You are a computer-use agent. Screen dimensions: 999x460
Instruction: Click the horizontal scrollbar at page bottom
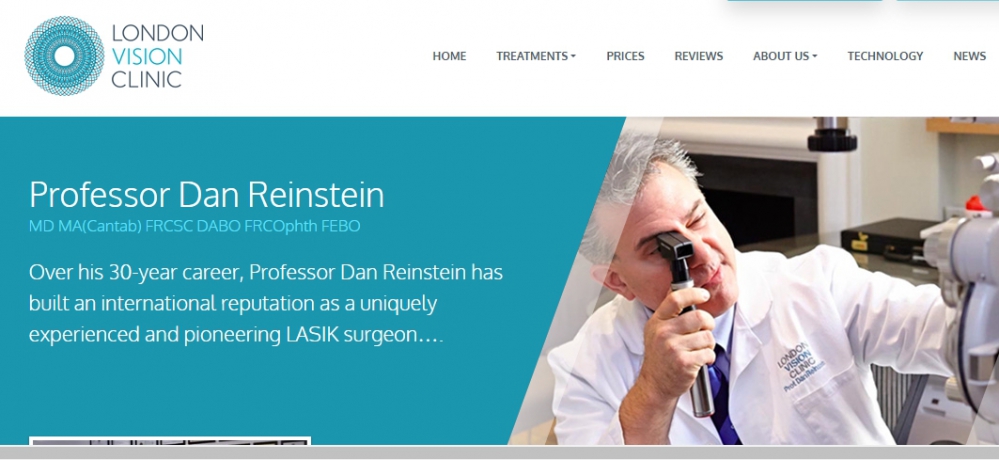(500, 452)
